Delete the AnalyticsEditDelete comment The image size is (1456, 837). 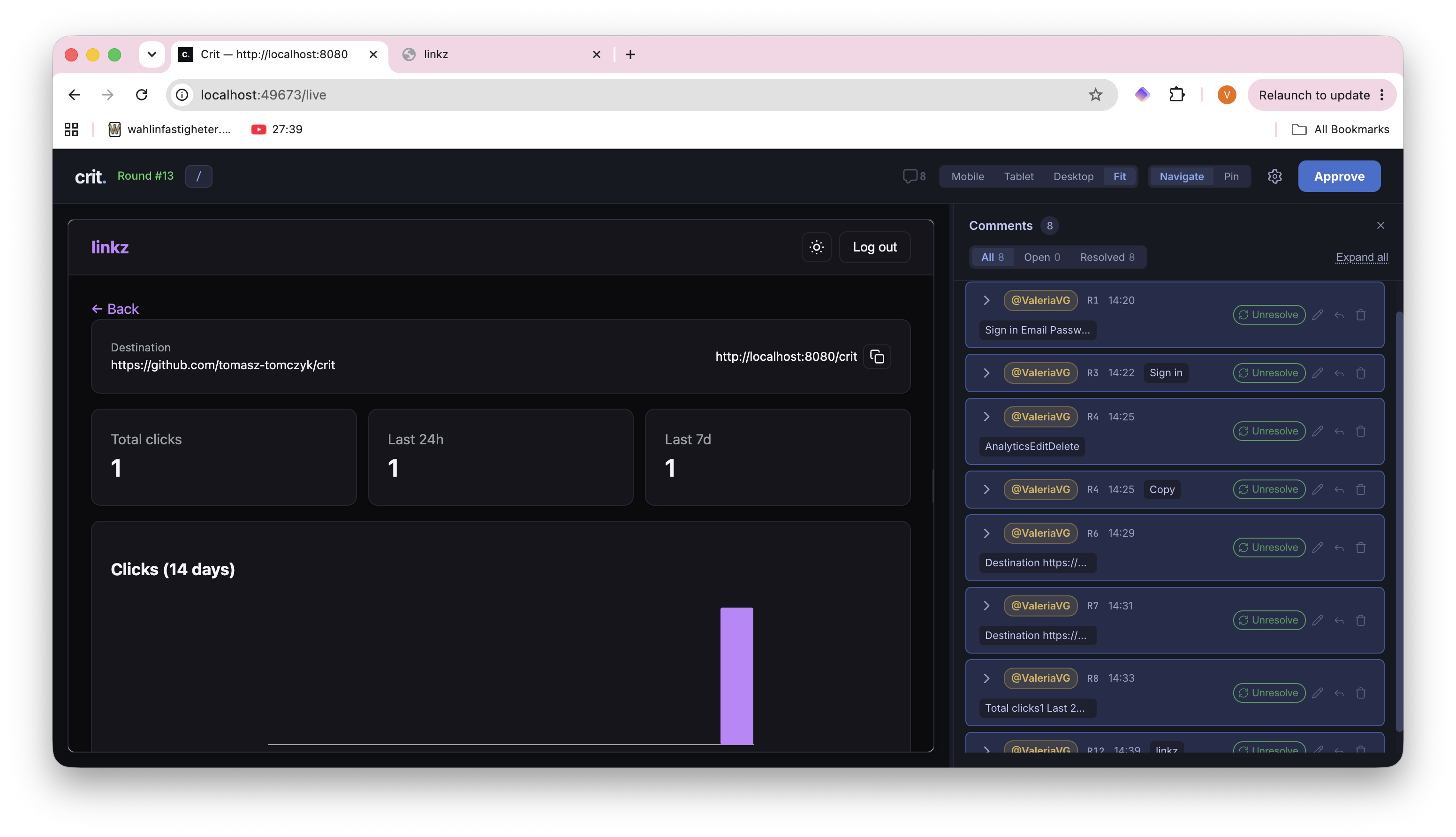[x=1361, y=431]
